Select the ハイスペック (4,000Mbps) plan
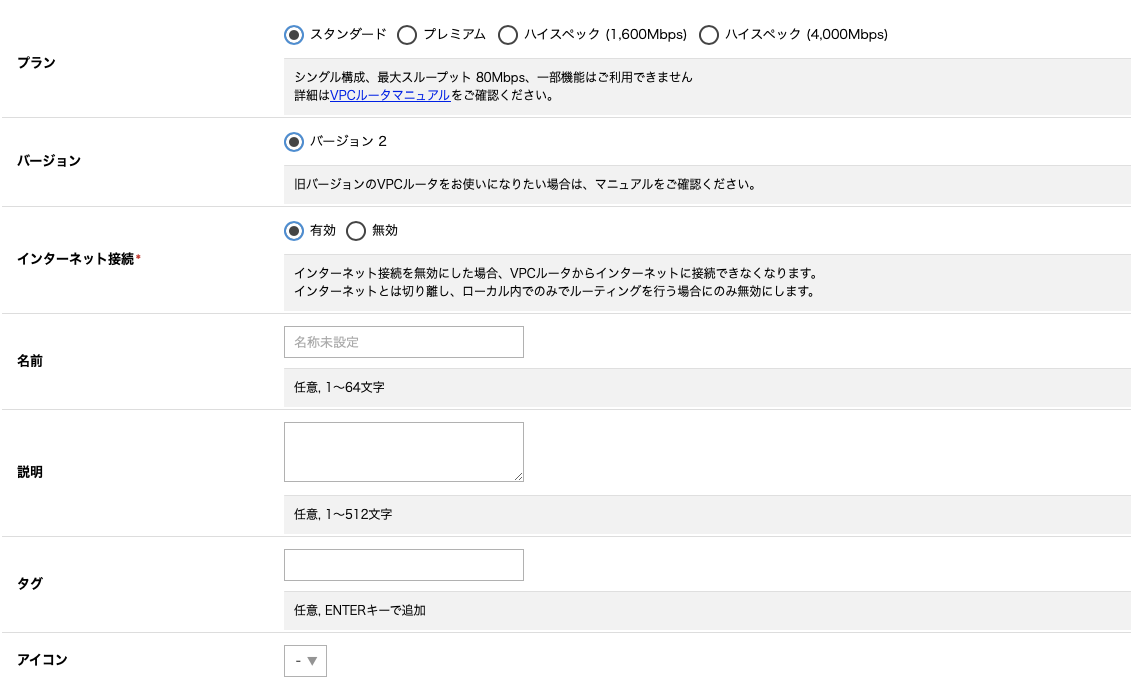This screenshot has width=1136, height=694. click(x=709, y=34)
